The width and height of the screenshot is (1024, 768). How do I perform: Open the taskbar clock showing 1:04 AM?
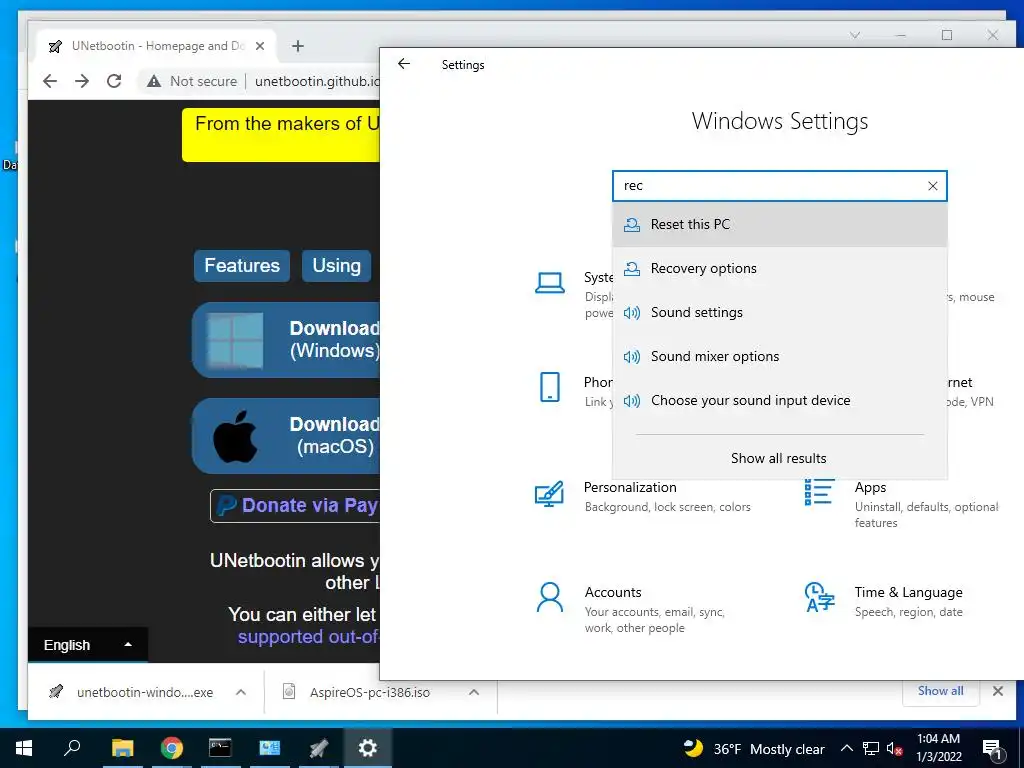(938, 748)
